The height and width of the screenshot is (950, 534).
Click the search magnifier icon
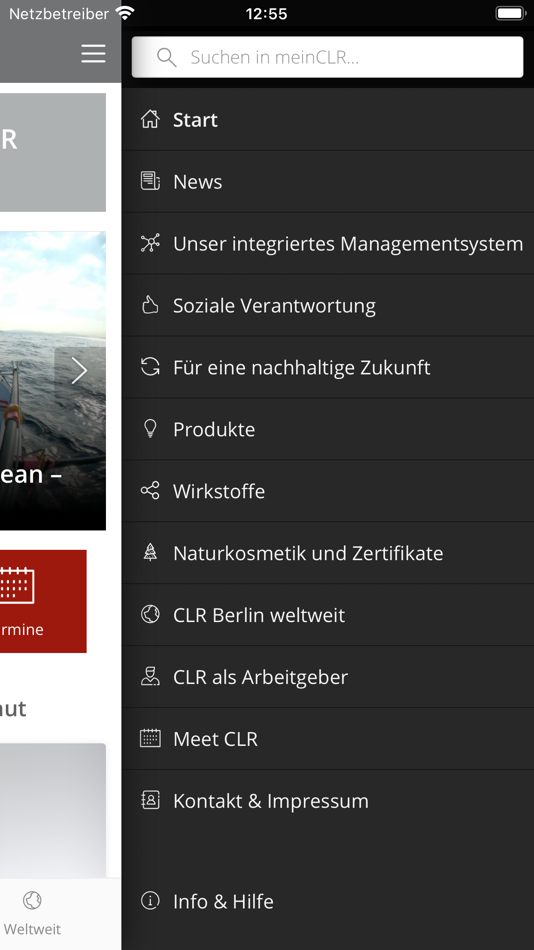(166, 57)
